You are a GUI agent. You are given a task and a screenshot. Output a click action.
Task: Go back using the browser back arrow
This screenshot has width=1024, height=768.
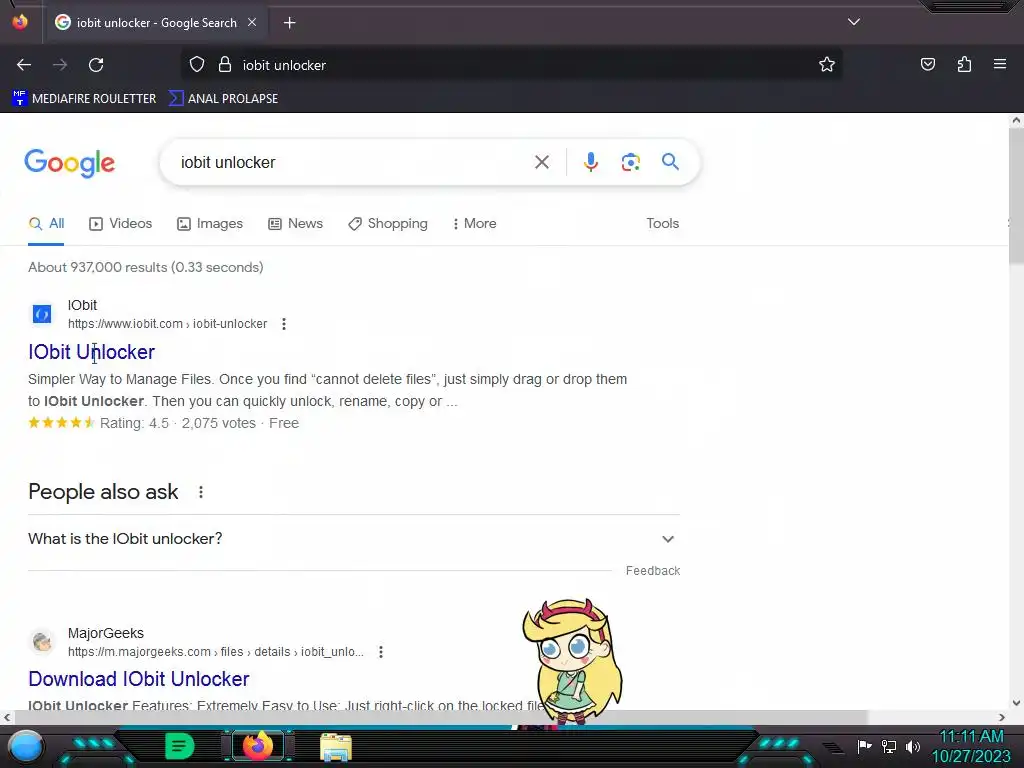coord(24,65)
